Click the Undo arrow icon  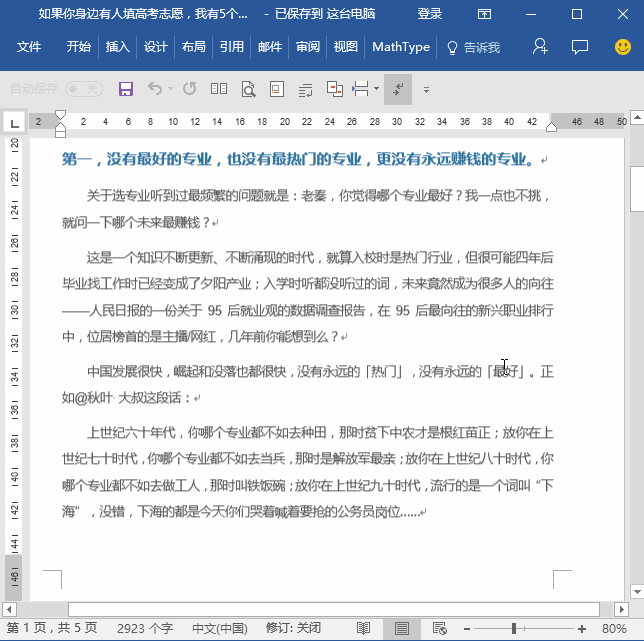(155, 89)
